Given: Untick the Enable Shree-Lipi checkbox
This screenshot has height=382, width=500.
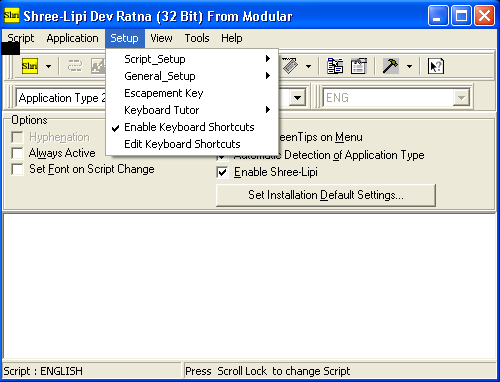Looking at the screenshot, I should pyautogui.click(x=222, y=172).
